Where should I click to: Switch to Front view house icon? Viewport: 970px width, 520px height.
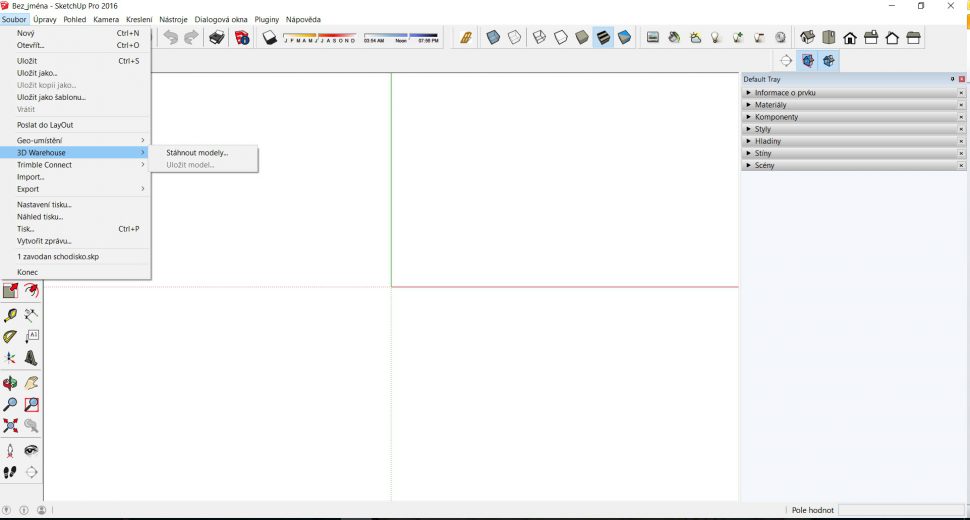[850, 38]
